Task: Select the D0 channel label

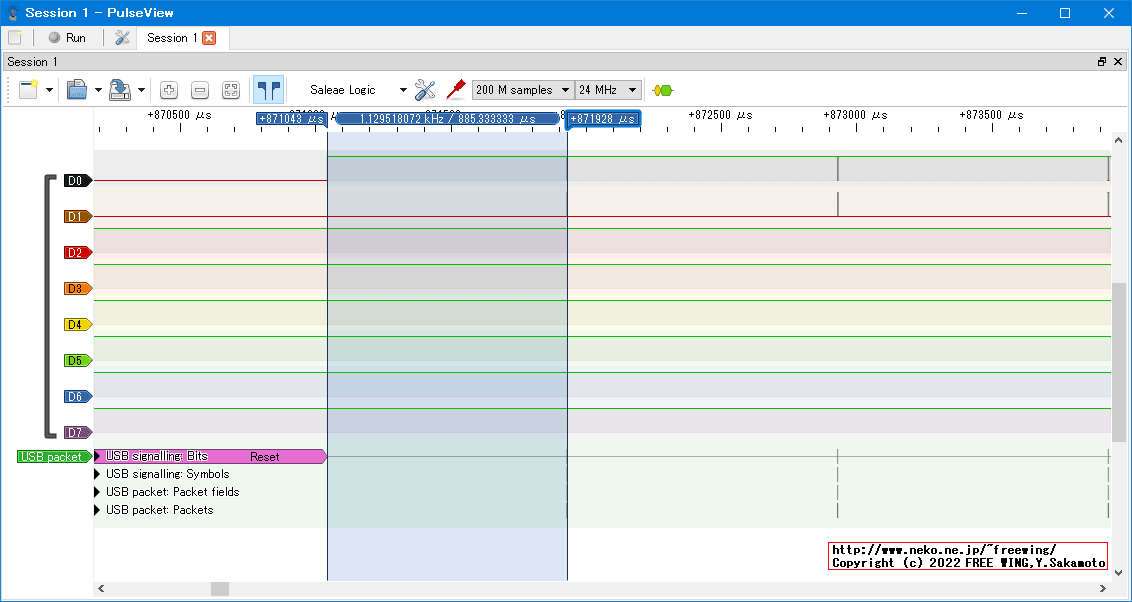Action: [x=76, y=181]
